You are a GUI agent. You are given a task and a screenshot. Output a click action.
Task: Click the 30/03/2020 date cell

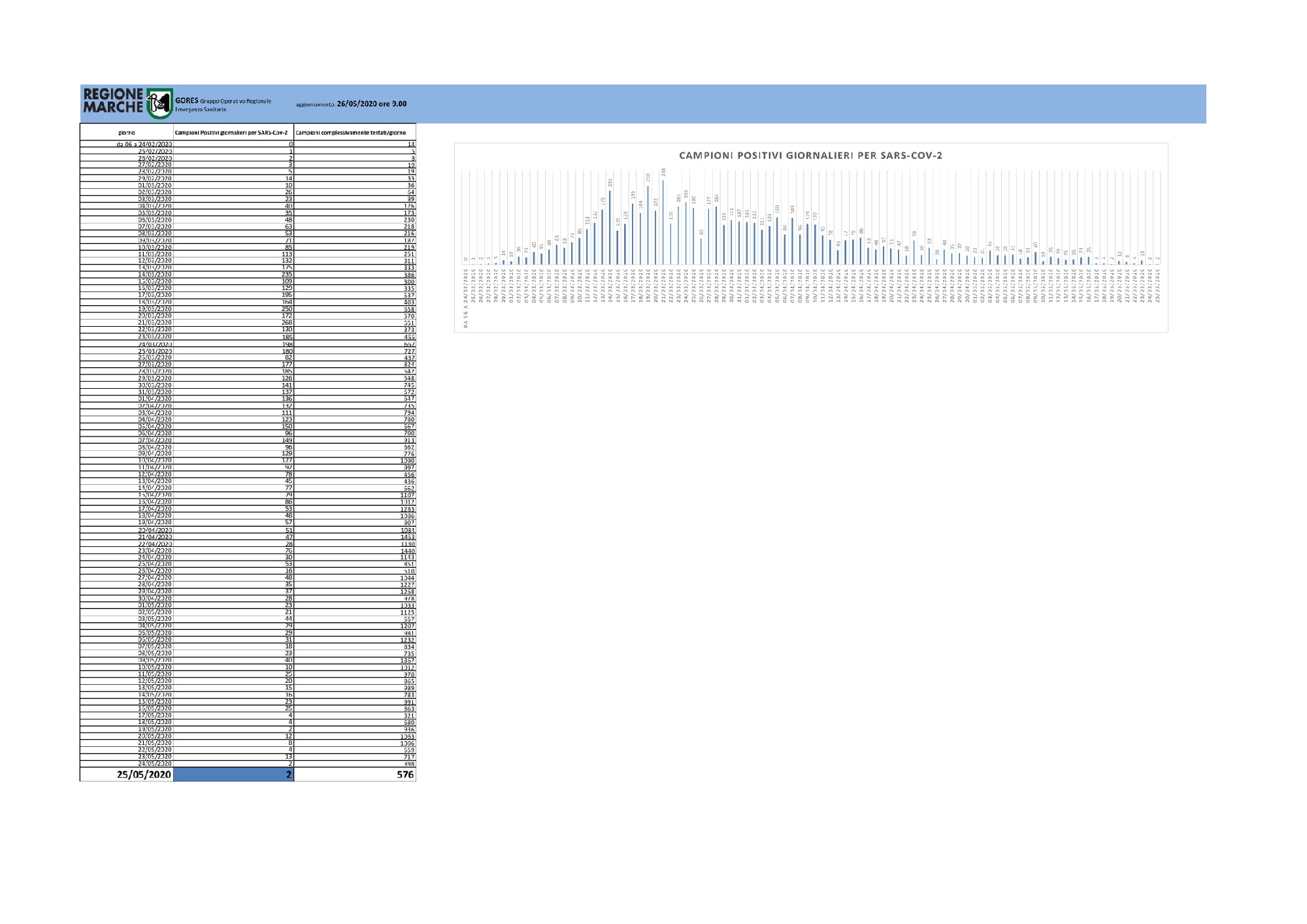tap(155, 386)
